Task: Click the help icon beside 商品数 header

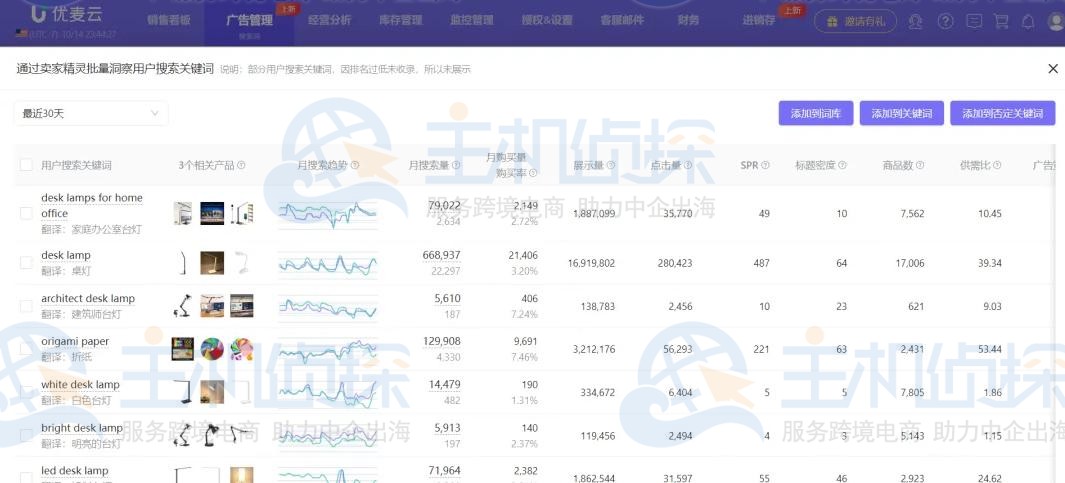Action: coord(920,165)
